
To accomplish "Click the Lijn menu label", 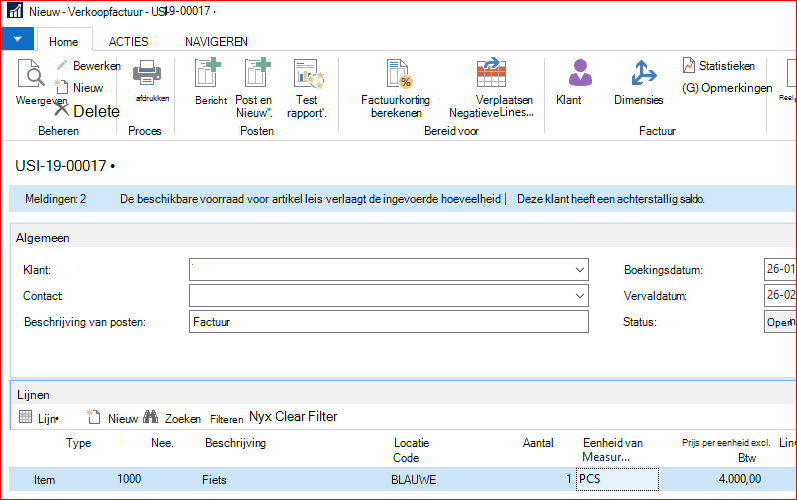I will click(x=48, y=419).
